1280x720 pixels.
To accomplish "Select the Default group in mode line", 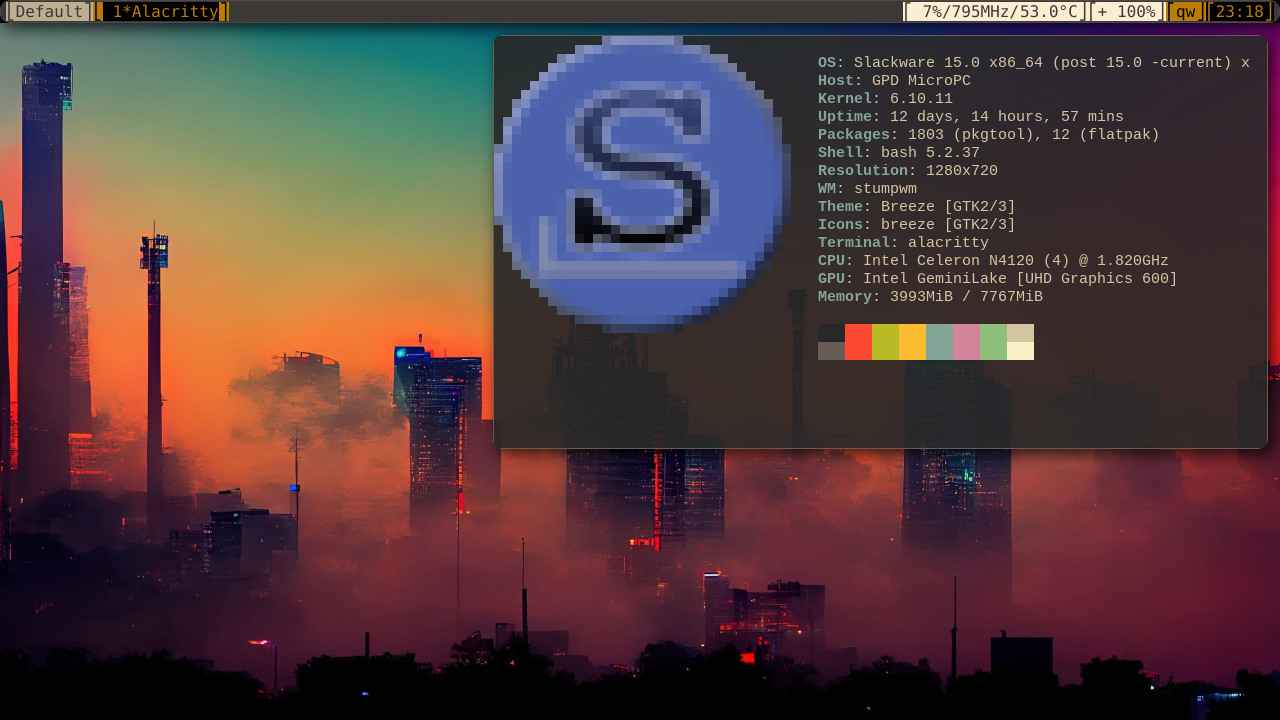I will click(48, 12).
